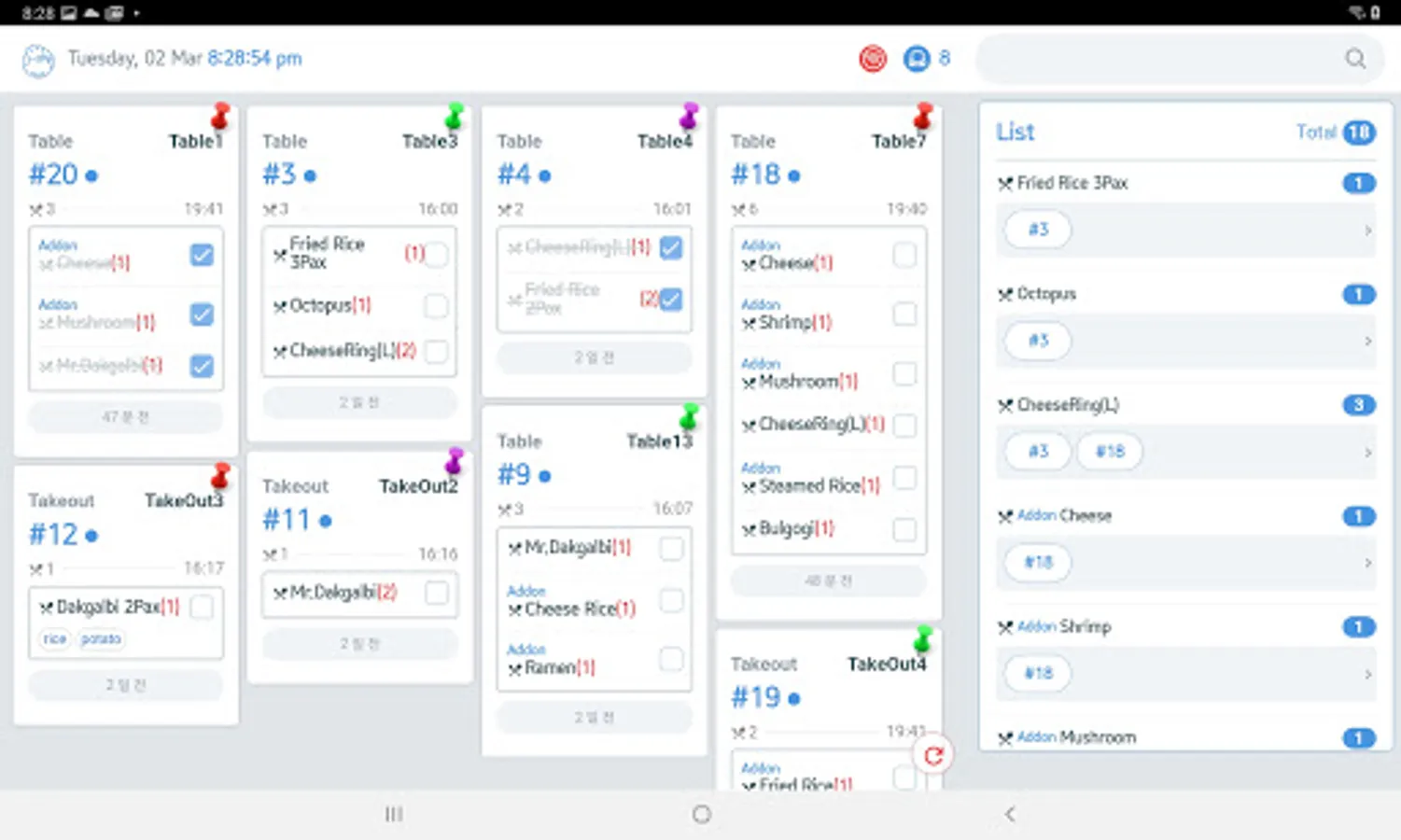
Task: Tap the green pin on Table13 card
Action: point(689,416)
